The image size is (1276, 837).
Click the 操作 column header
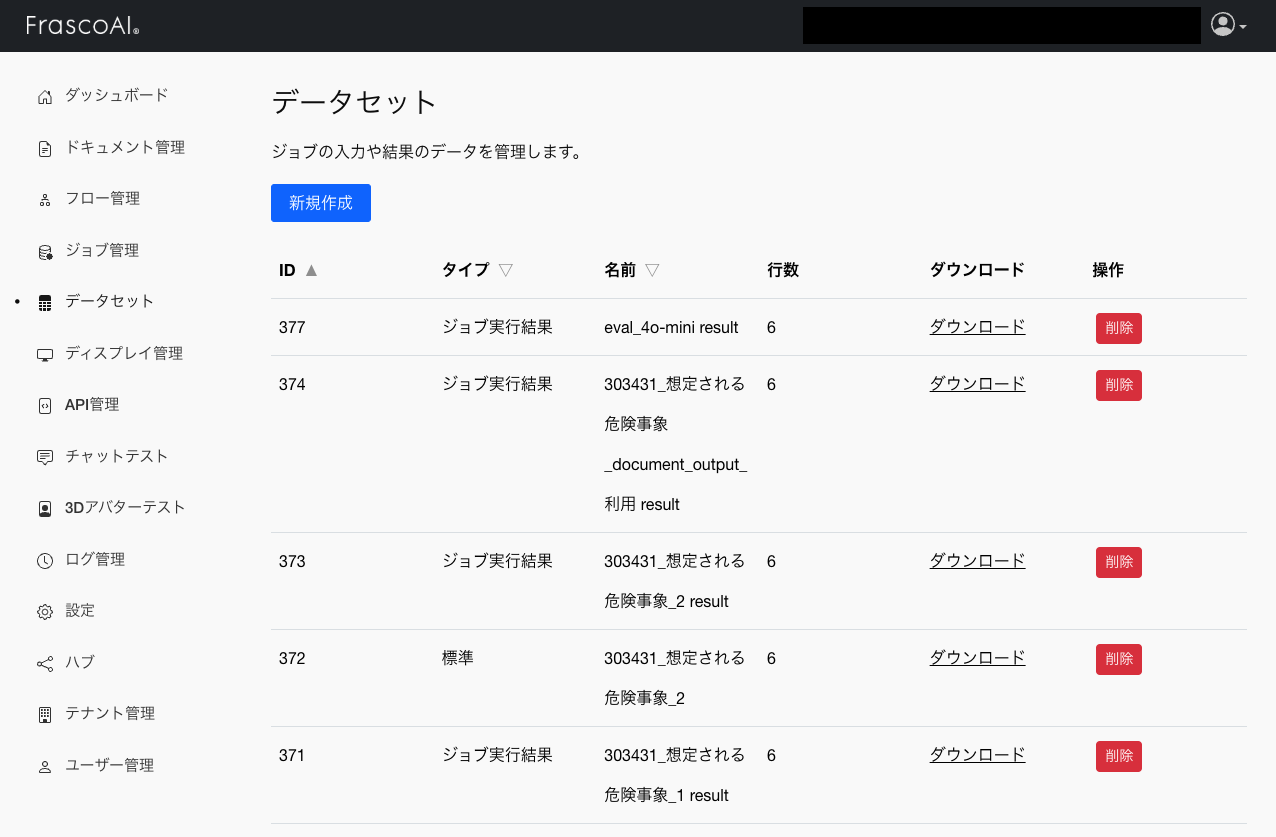tap(1108, 270)
